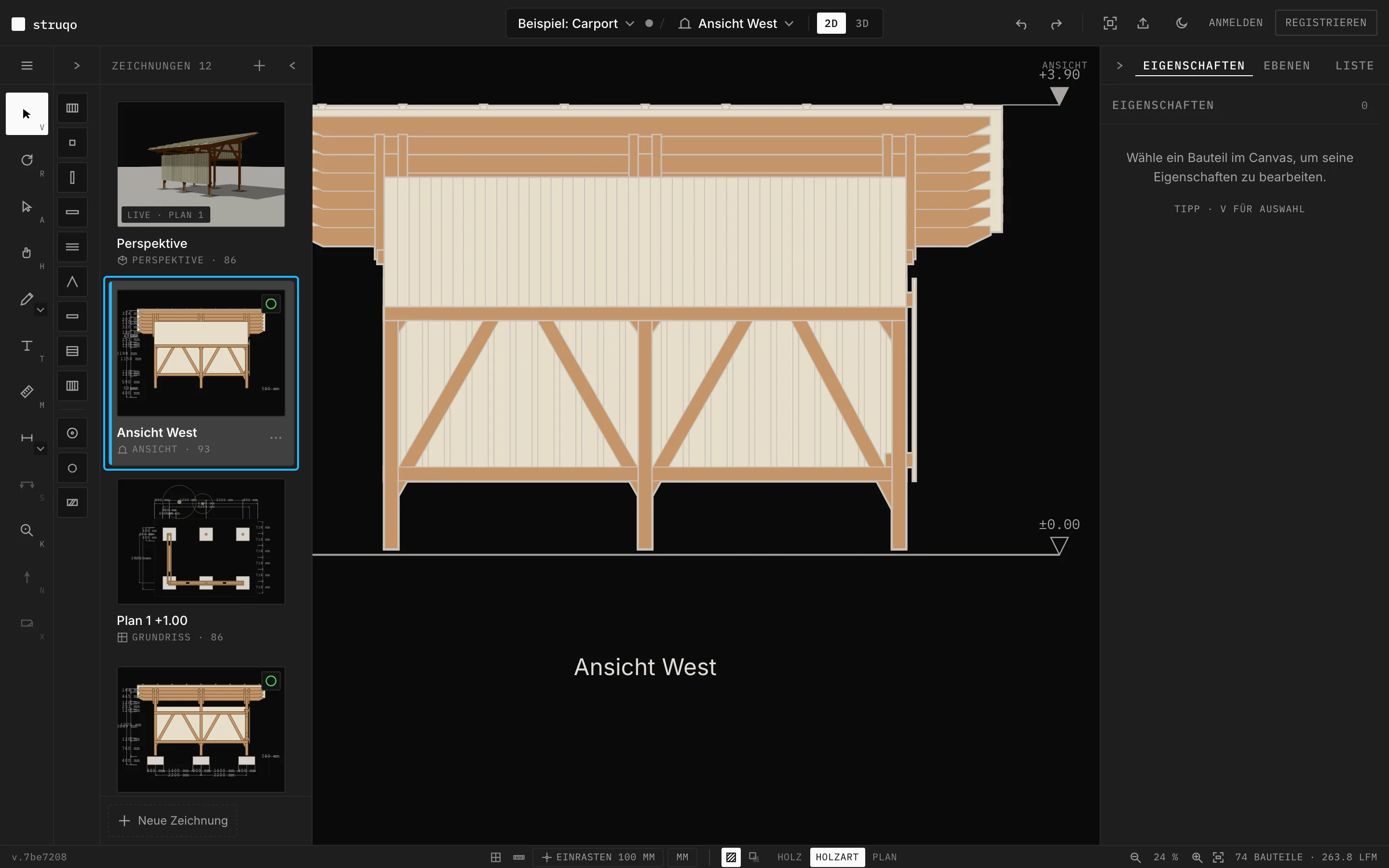Image resolution: width=1389 pixels, height=868 pixels.
Task: Switch view to 2D mode
Action: (831, 24)
